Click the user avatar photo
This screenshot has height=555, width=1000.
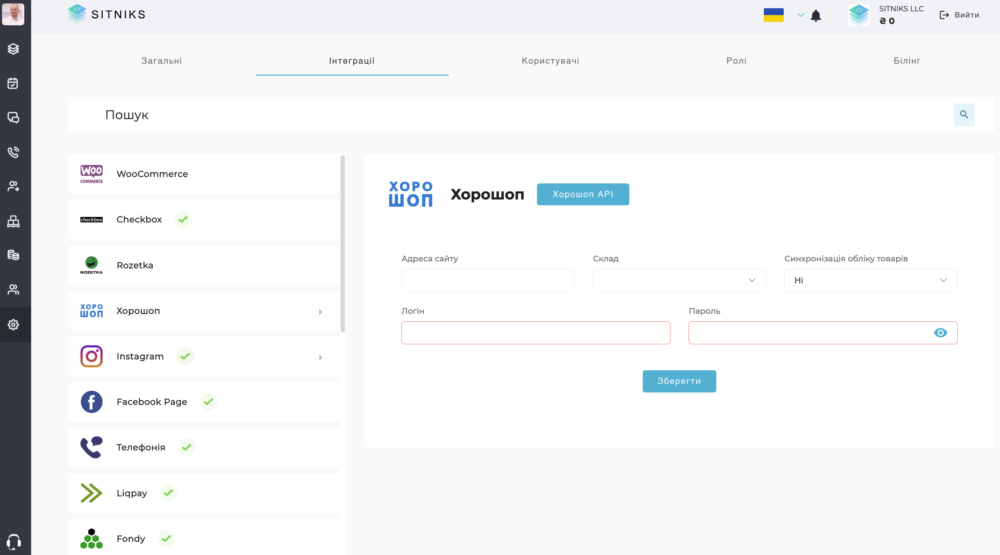click(13, 13)
